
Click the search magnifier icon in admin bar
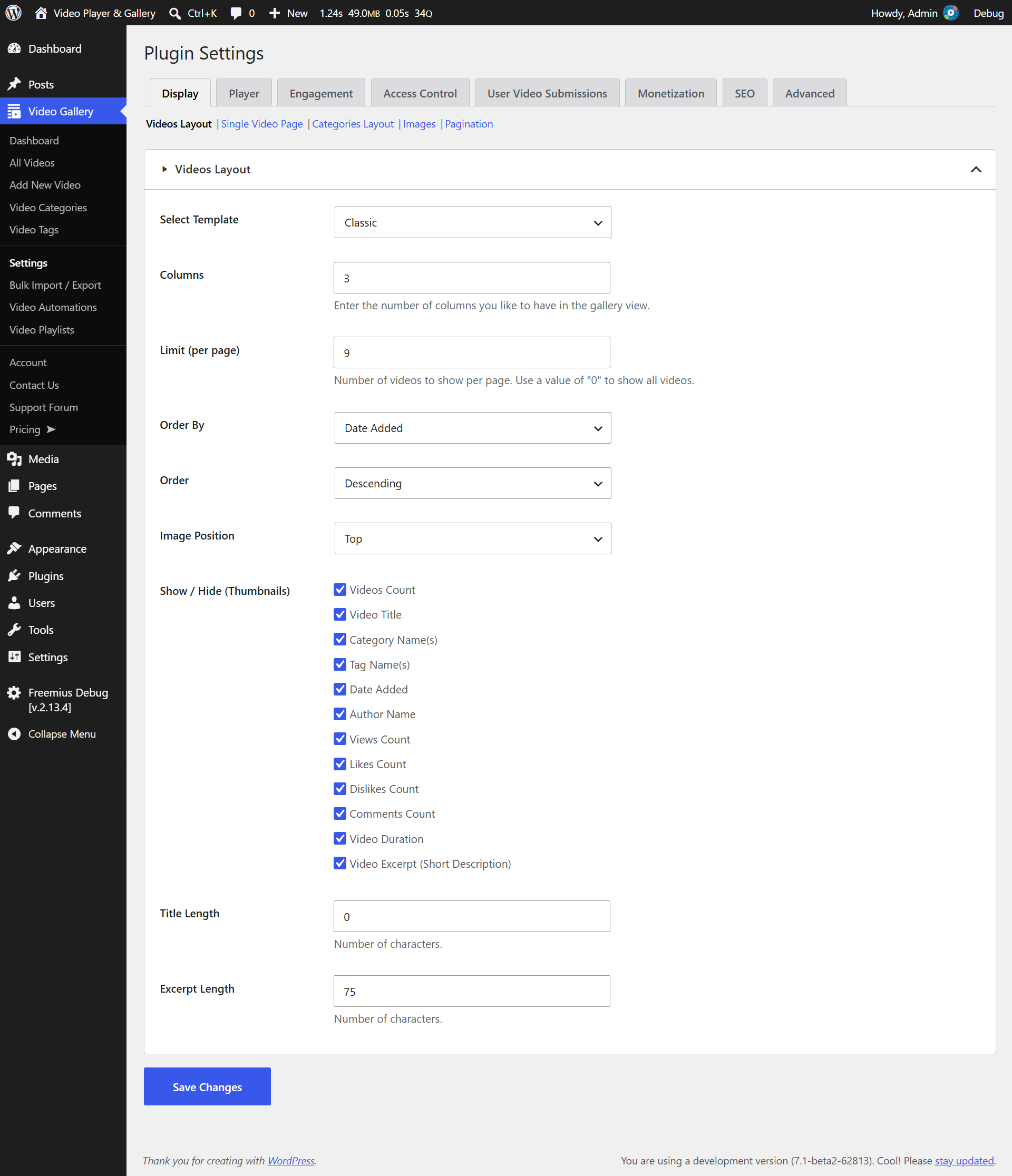click(175, 13)
